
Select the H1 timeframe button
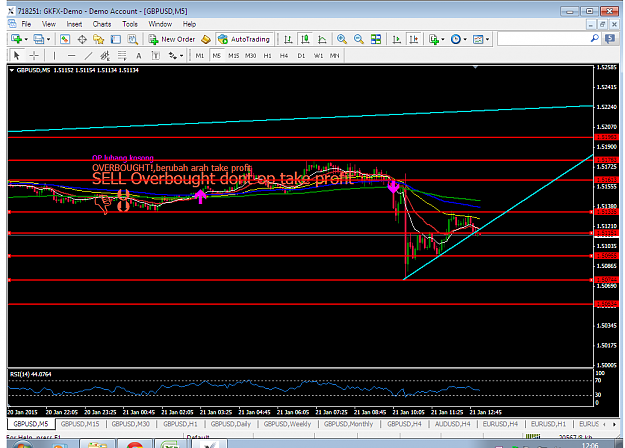[267, 56]
